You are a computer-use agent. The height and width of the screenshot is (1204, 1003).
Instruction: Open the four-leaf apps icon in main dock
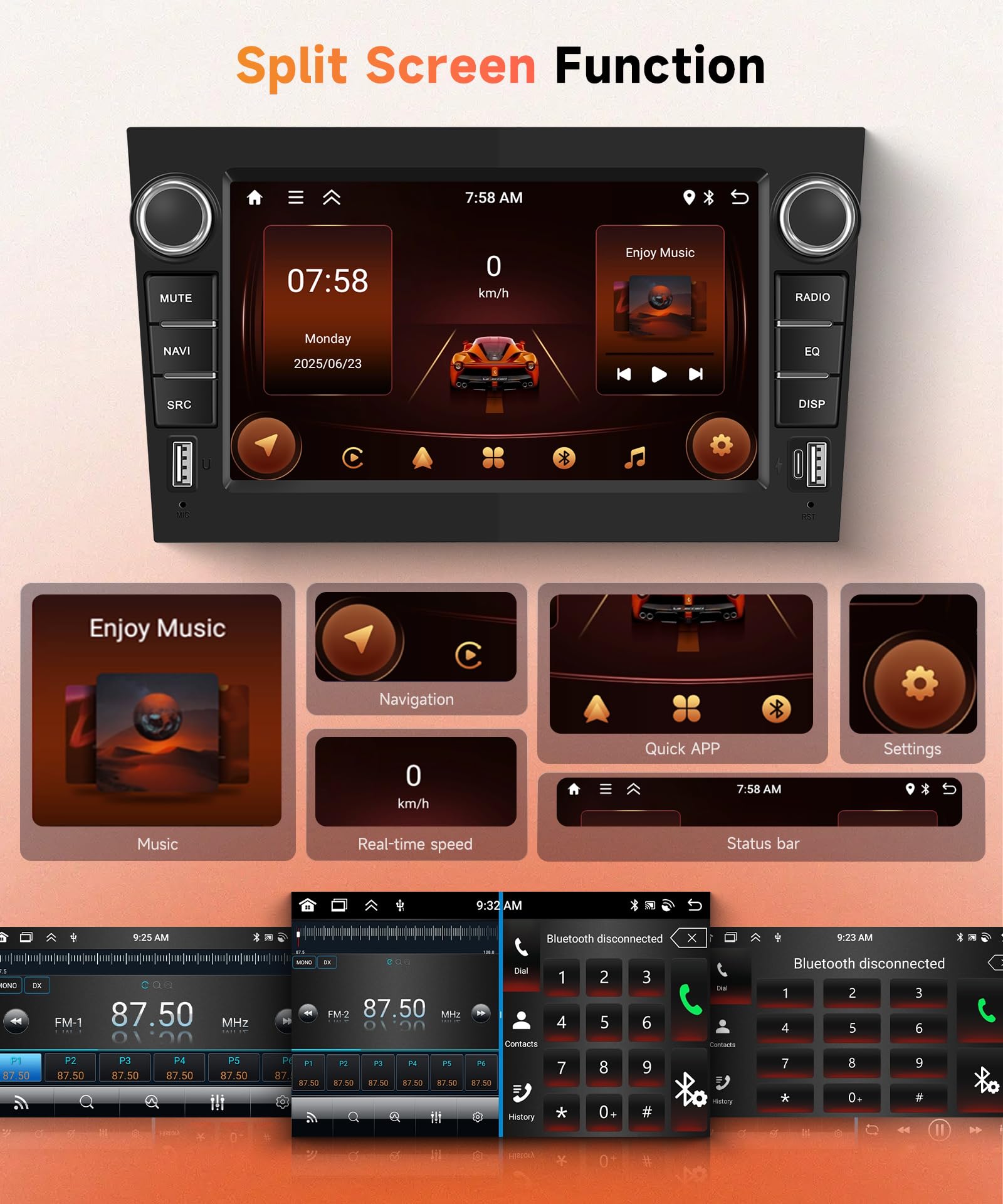[x=493, y=458]
